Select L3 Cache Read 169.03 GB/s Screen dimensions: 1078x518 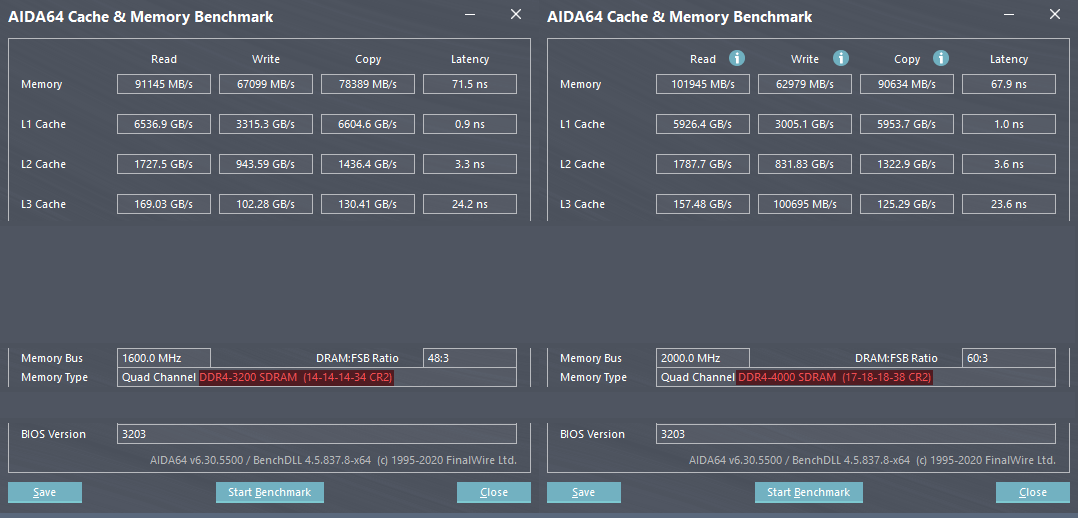(164, 204)
